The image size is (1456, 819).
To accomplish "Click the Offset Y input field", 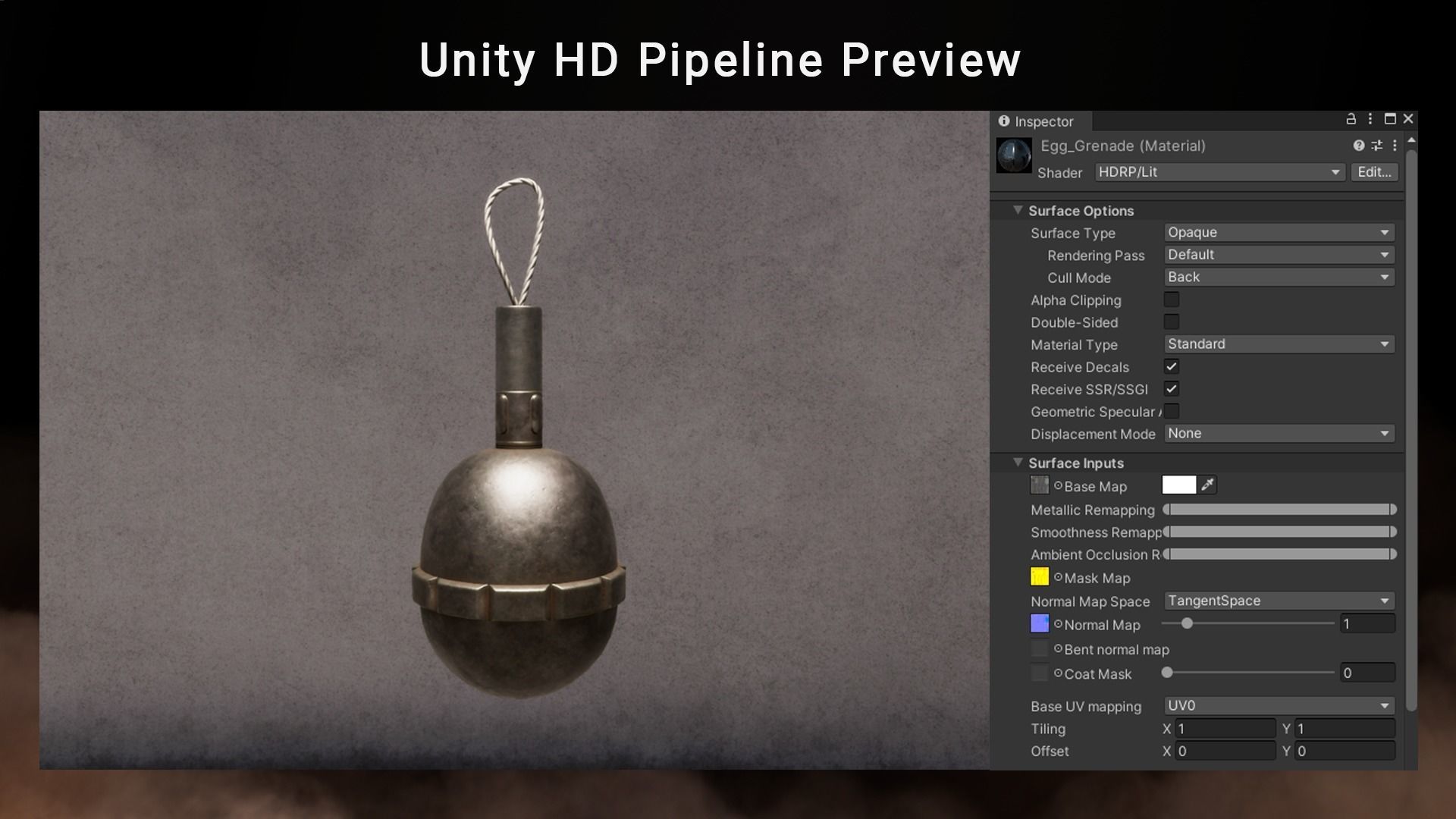I will [1345, 751].
